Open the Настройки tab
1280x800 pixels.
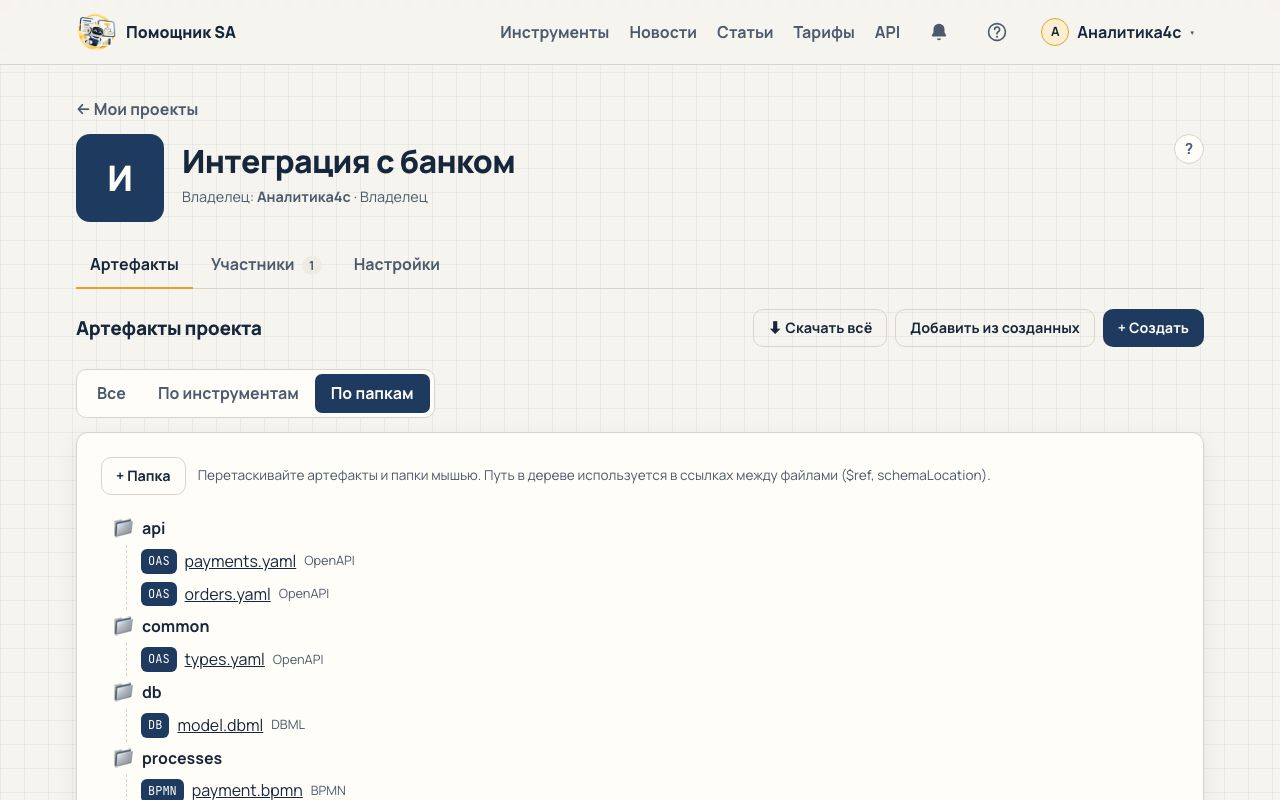coord(397,264)
